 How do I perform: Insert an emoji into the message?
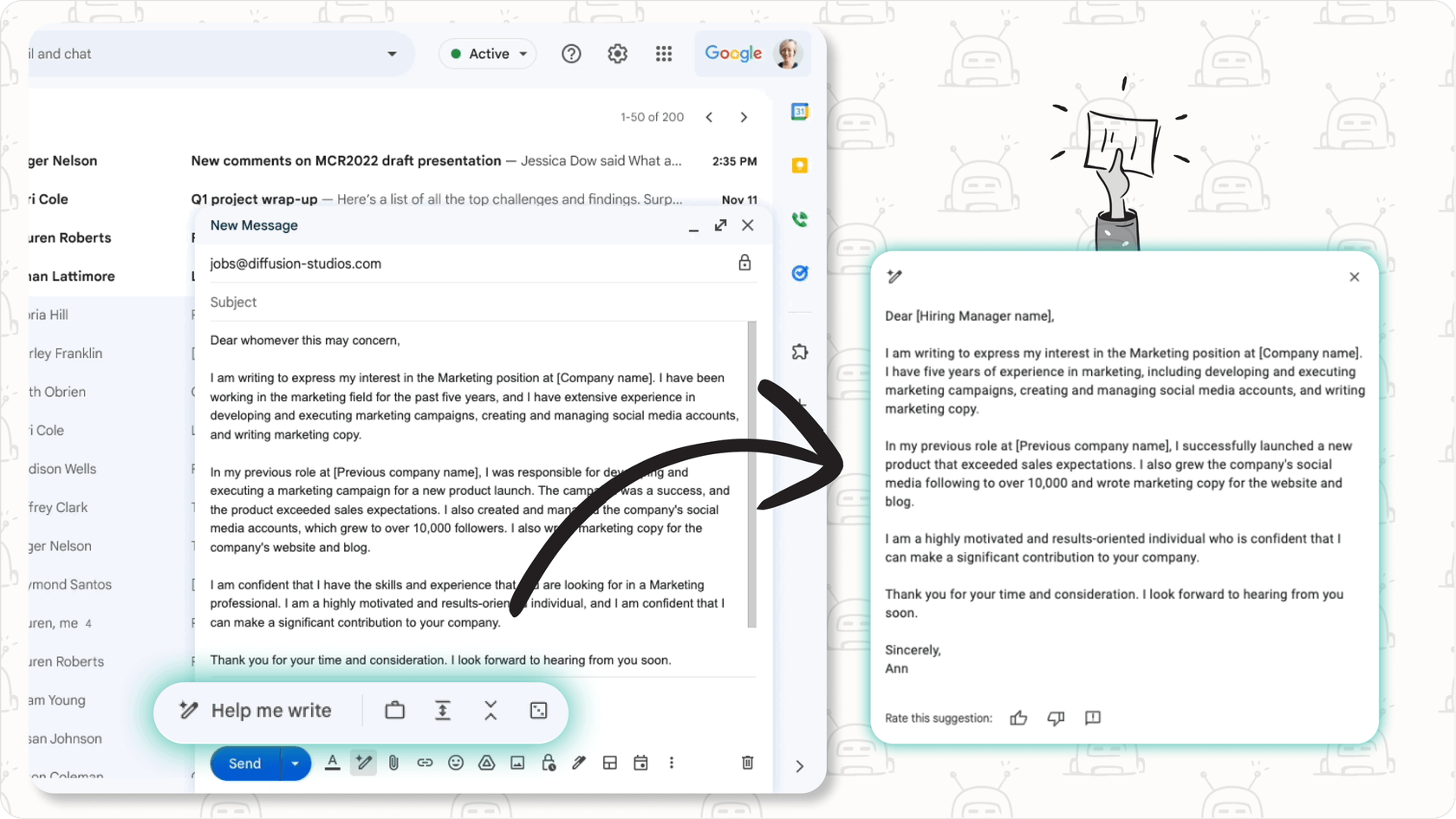pos(456,763)
